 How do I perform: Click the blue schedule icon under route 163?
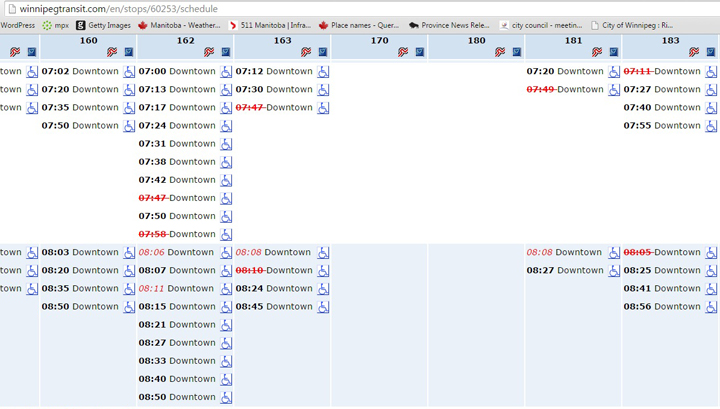pos(323,52)
